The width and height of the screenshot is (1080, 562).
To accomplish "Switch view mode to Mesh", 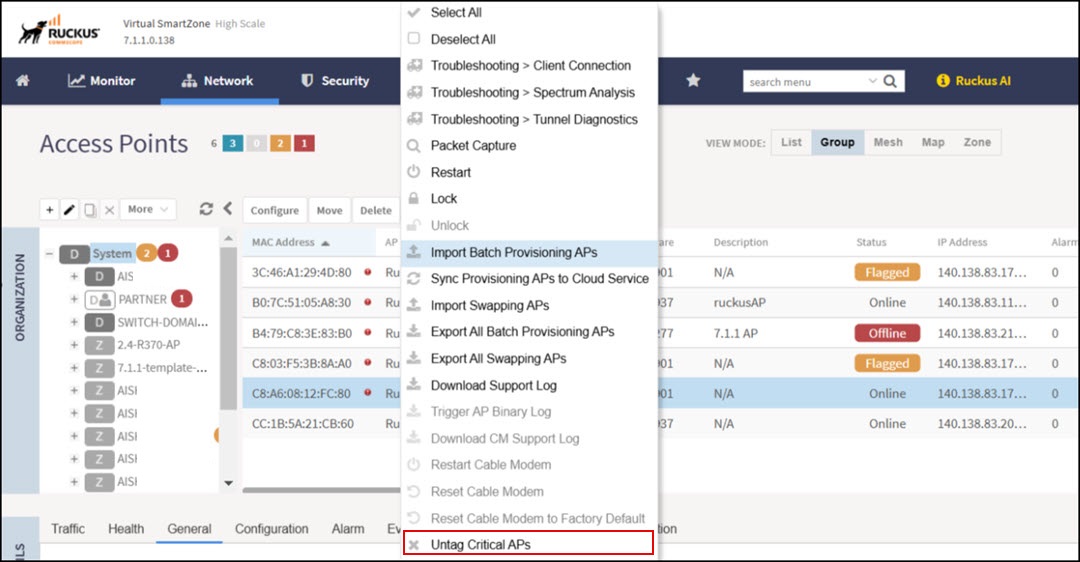I will tap(888, 143).
